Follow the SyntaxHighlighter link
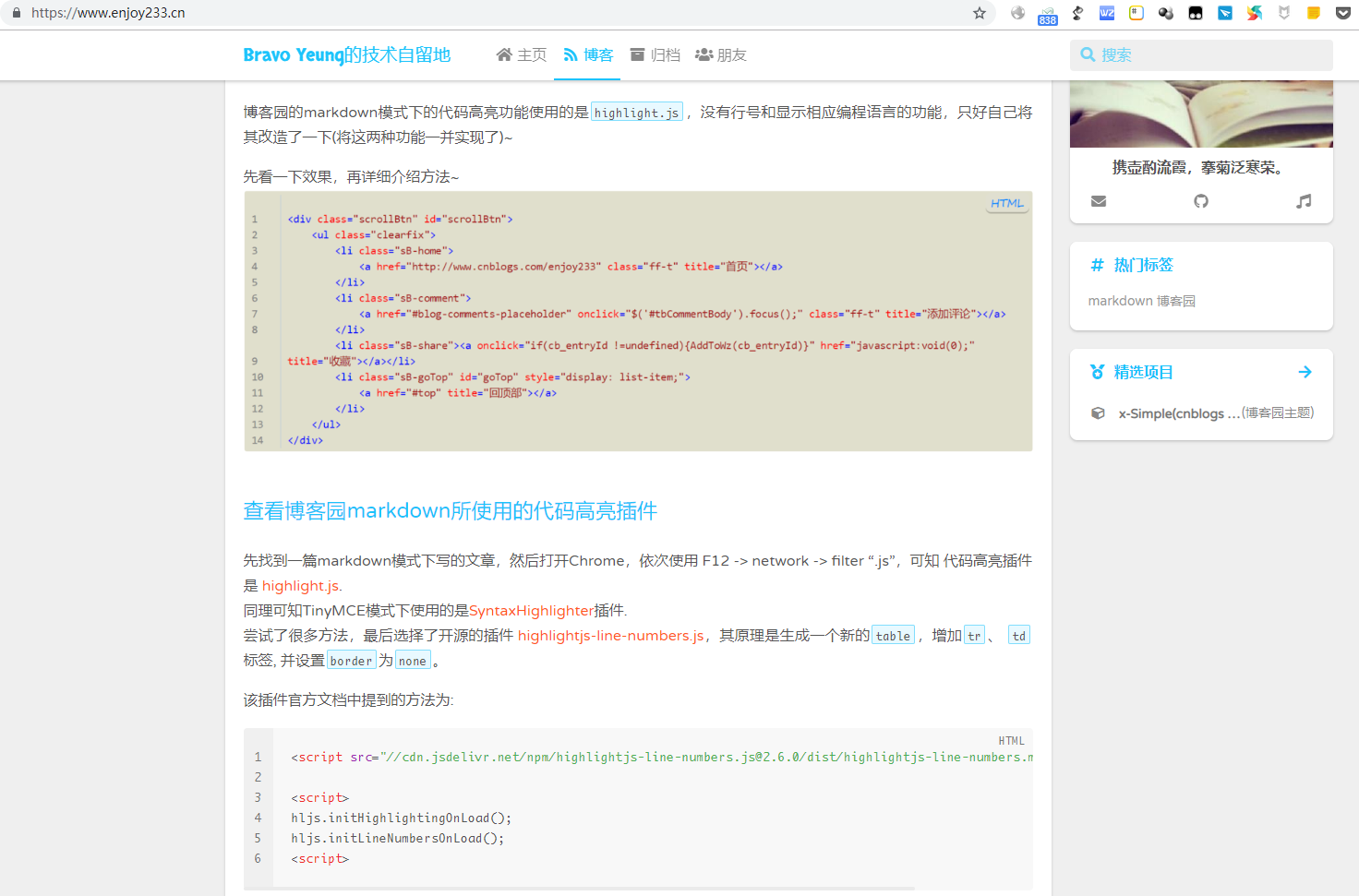Screen dimensions: 1359x896 tap(532, 611)
